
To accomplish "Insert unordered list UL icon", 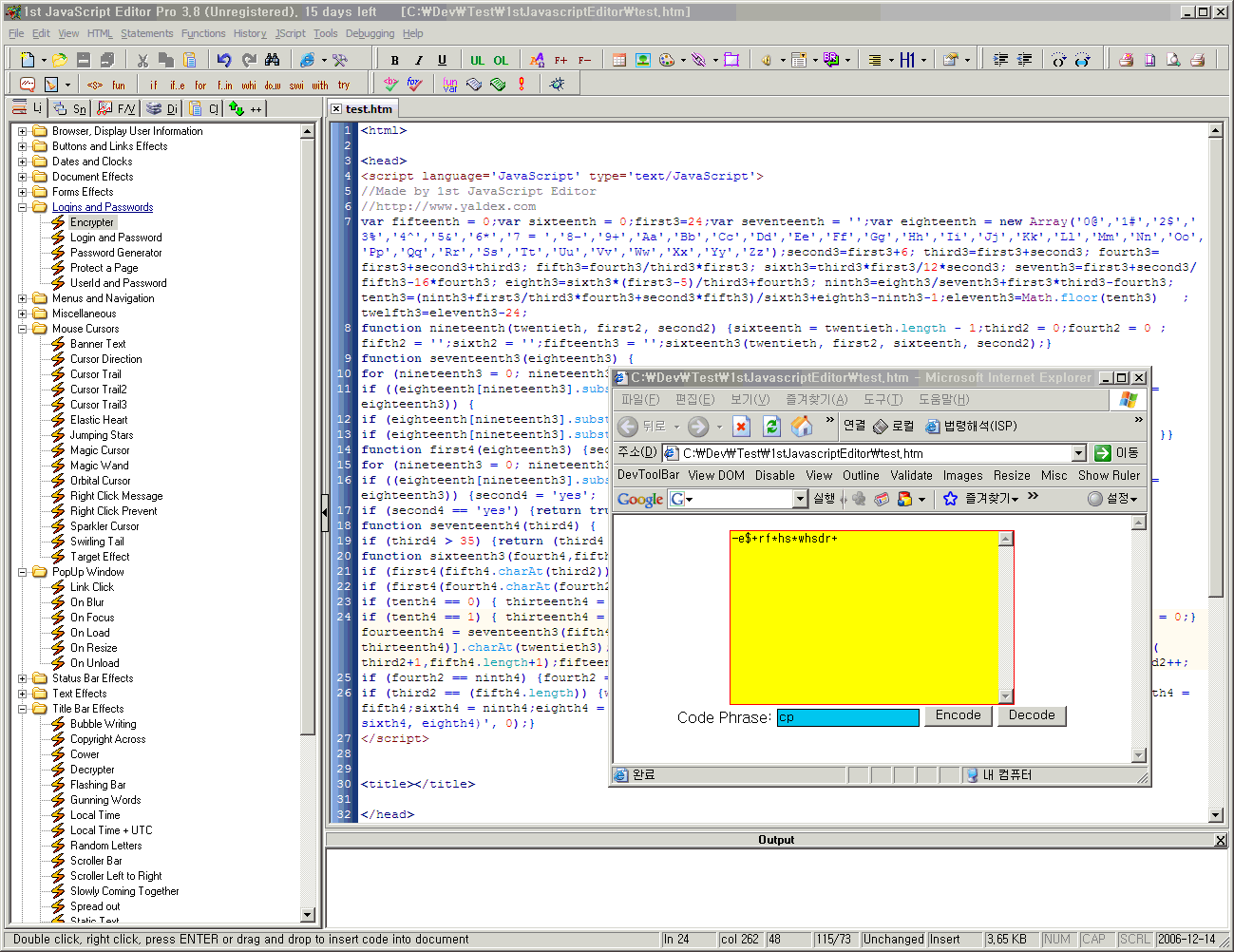I will [477, 60].
